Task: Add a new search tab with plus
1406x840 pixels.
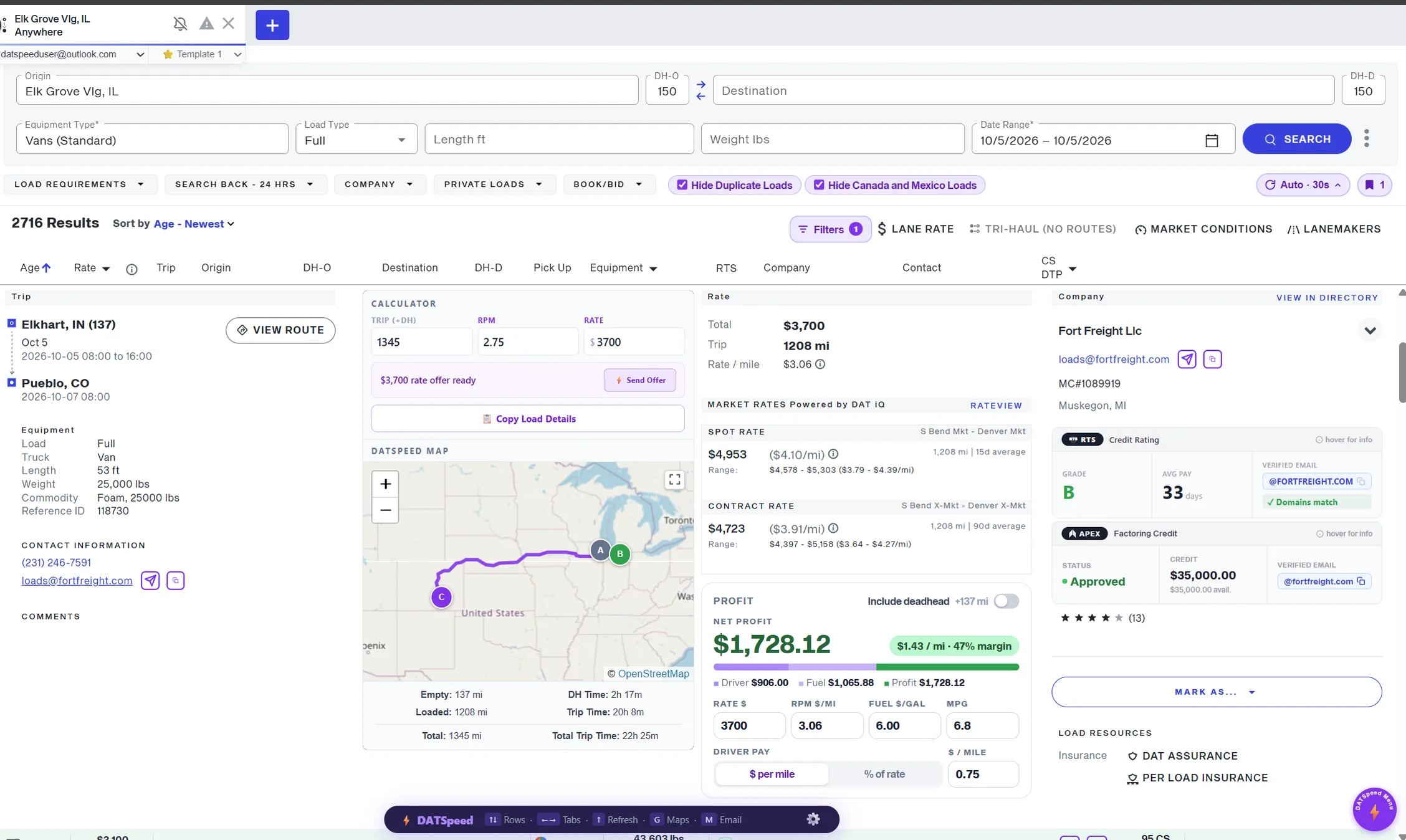Action: pyautogui.click(x=272, y=25)
